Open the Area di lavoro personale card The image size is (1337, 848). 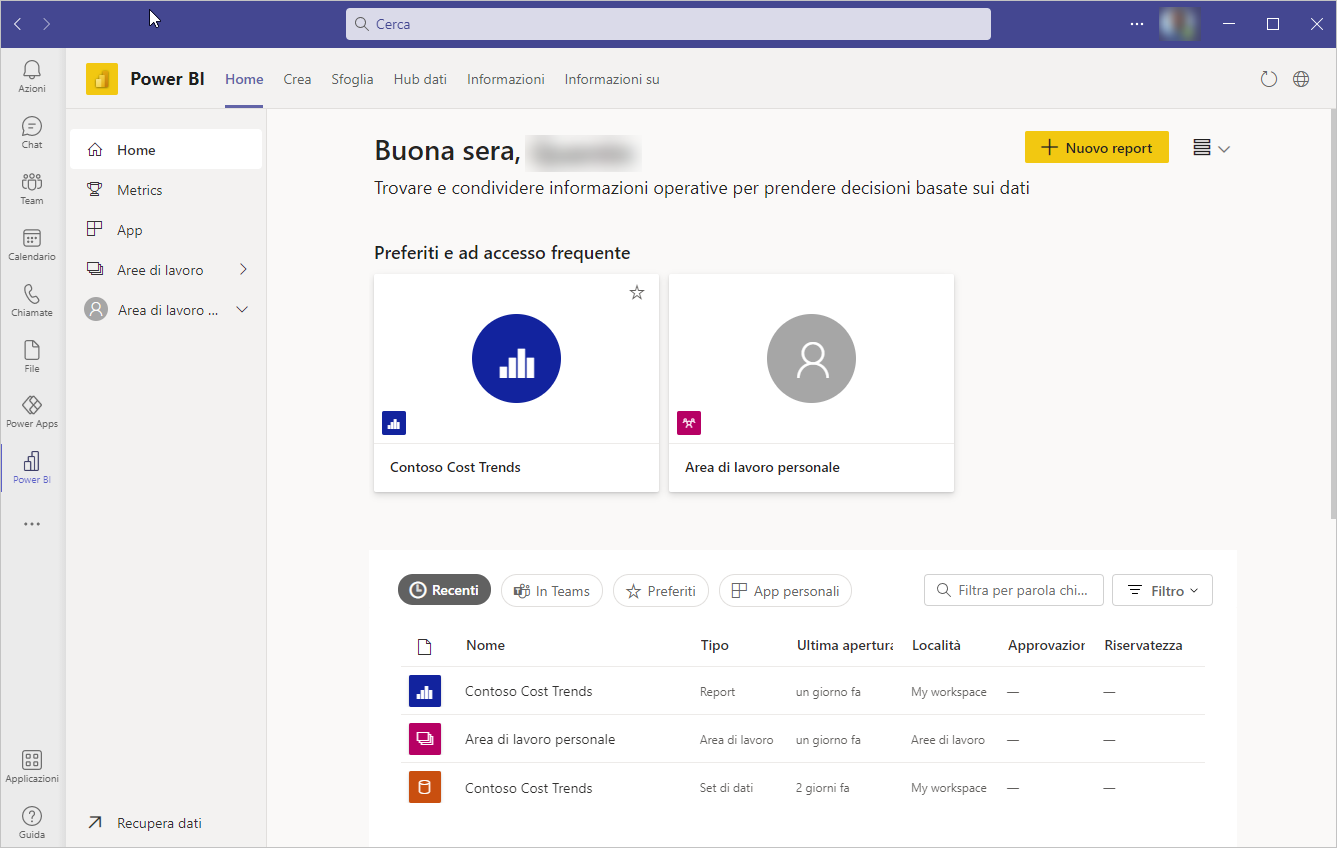(x=811, y=383)
